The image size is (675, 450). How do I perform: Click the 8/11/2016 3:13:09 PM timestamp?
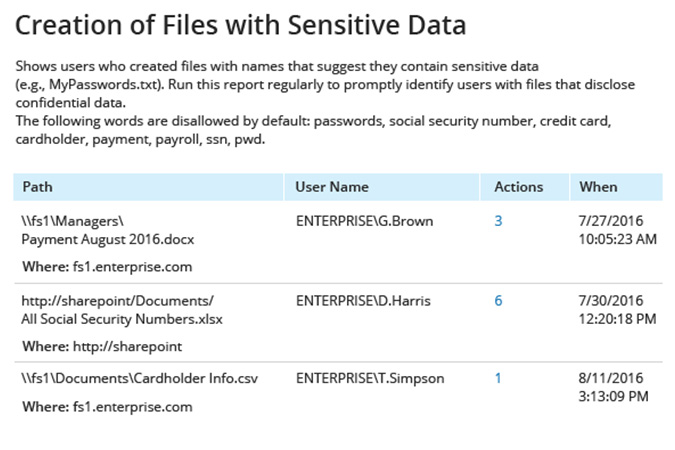(613, 387)
